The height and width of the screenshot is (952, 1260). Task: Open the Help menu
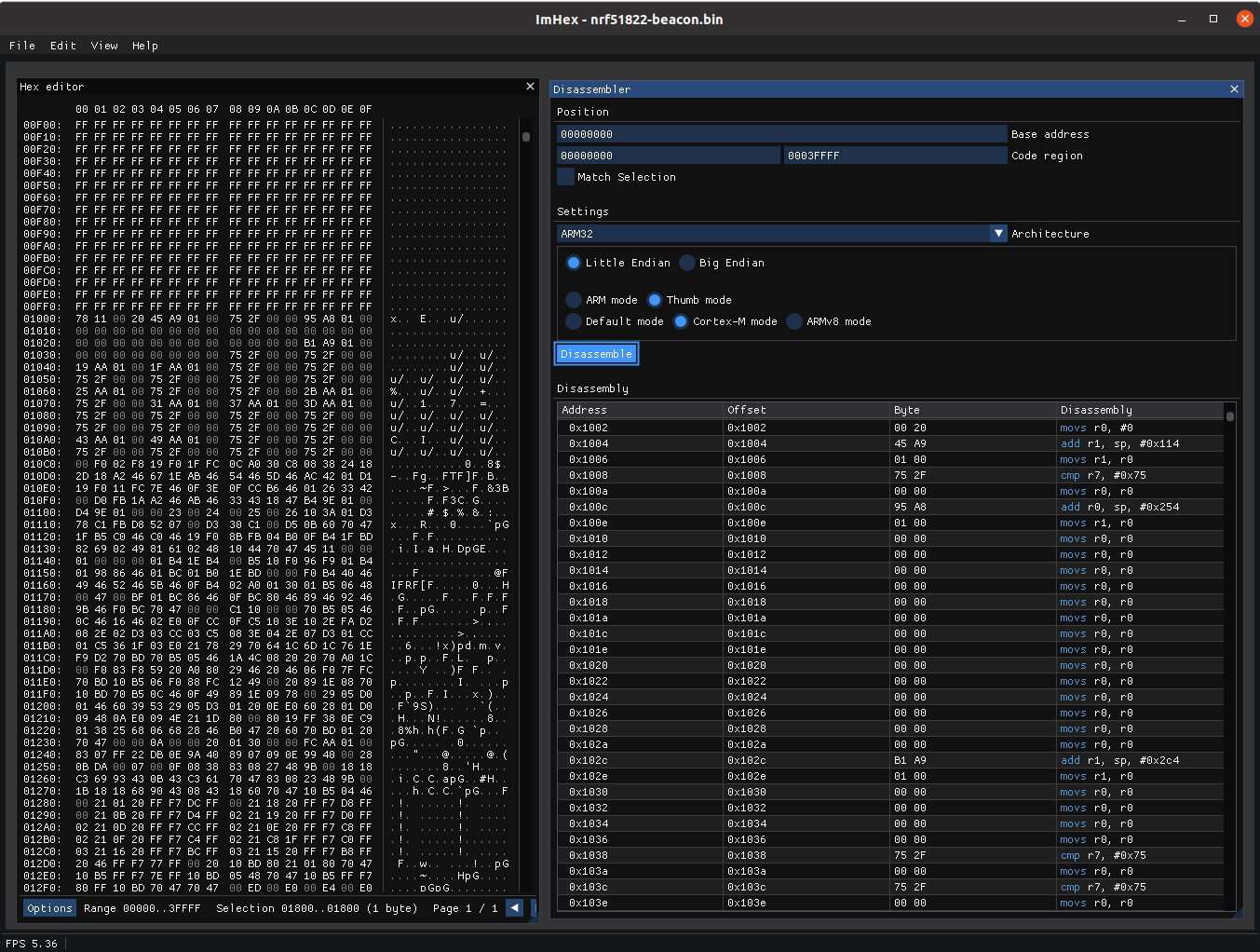145,46
